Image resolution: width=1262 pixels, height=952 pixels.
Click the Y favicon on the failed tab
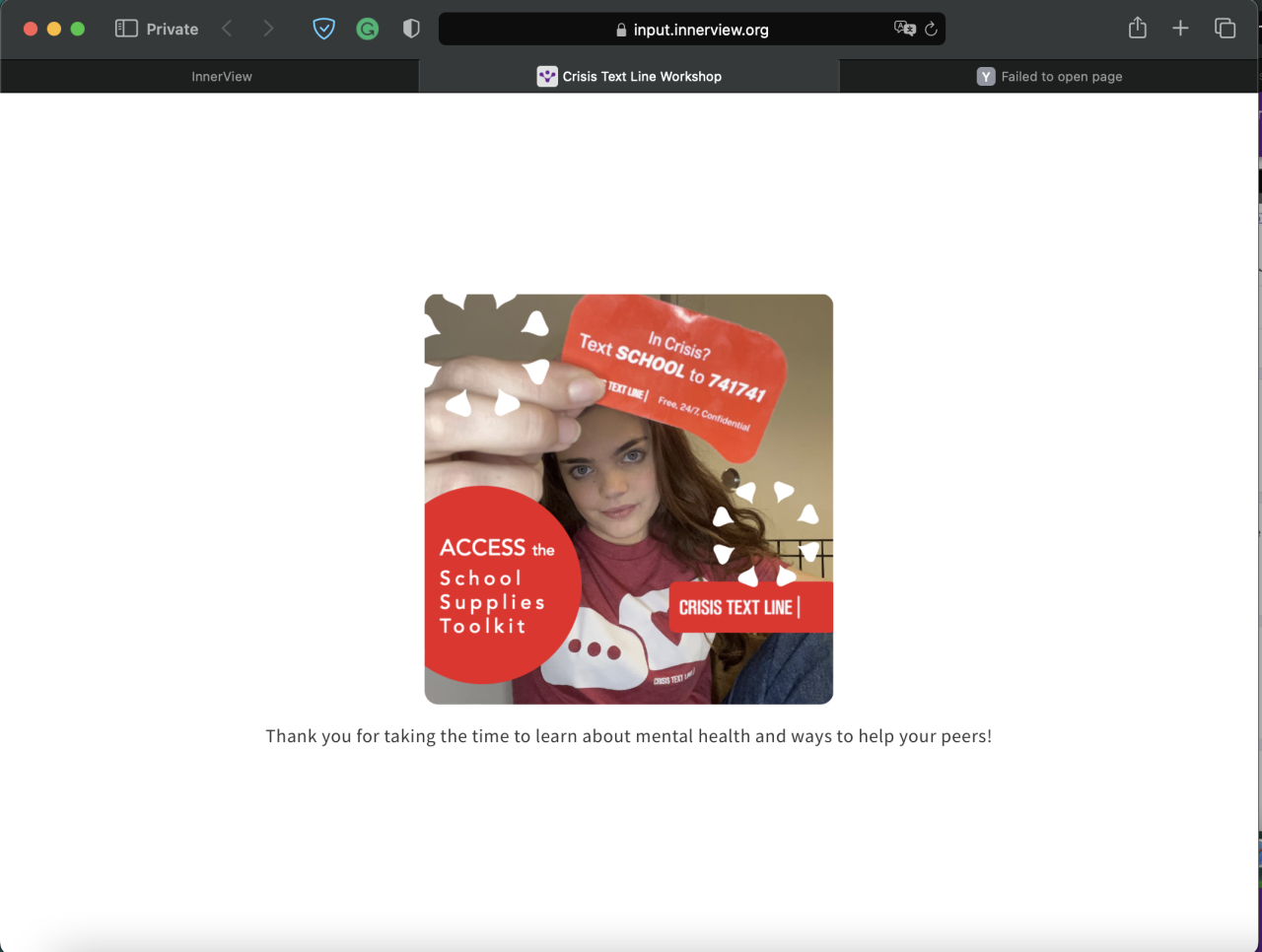click(x=986, y=76)
